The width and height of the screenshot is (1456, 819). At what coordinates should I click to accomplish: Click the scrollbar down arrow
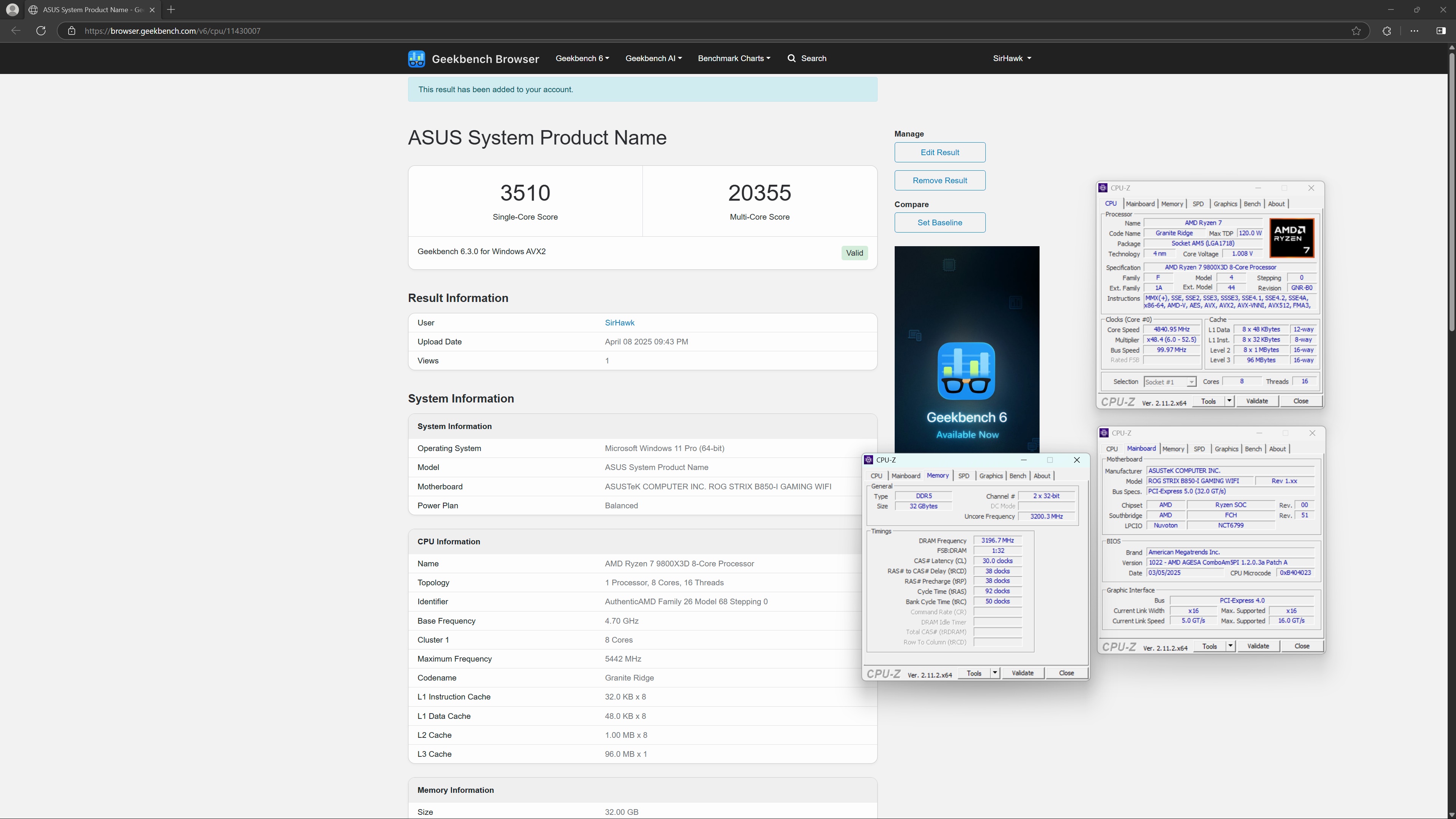tap(1451, 814)
